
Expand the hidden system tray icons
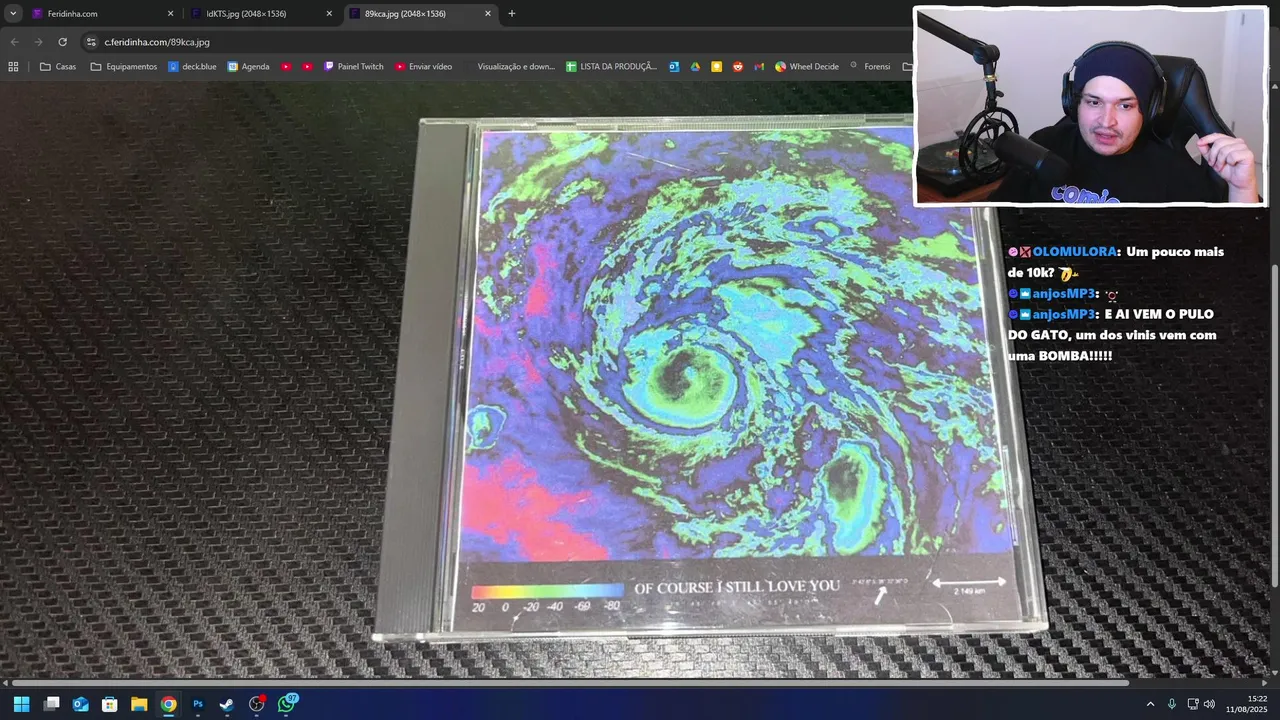[1150, 704]
